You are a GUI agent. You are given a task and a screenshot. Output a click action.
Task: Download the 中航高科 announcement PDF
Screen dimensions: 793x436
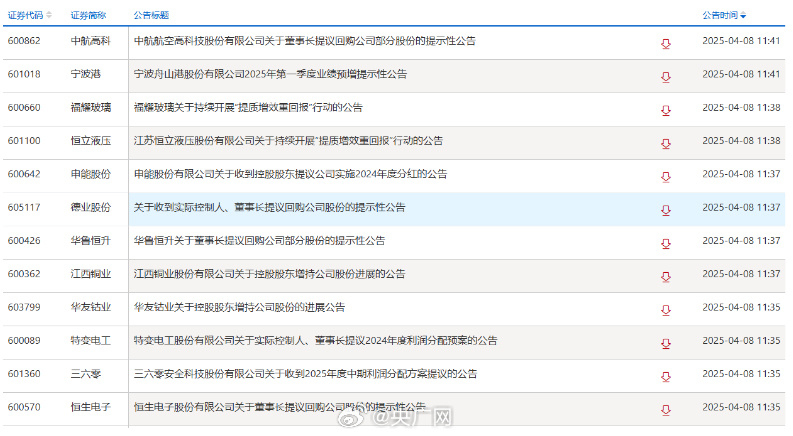[x=665, y=42]
